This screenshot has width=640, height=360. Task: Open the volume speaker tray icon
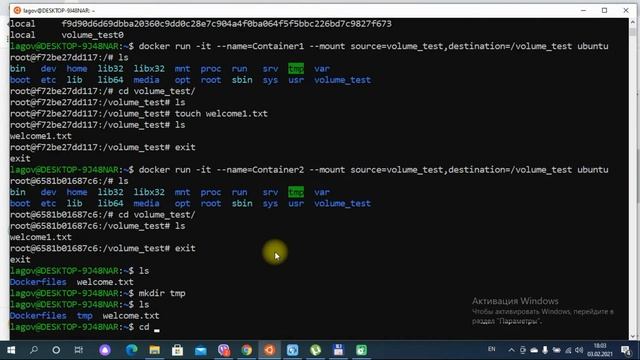[579, 350]
